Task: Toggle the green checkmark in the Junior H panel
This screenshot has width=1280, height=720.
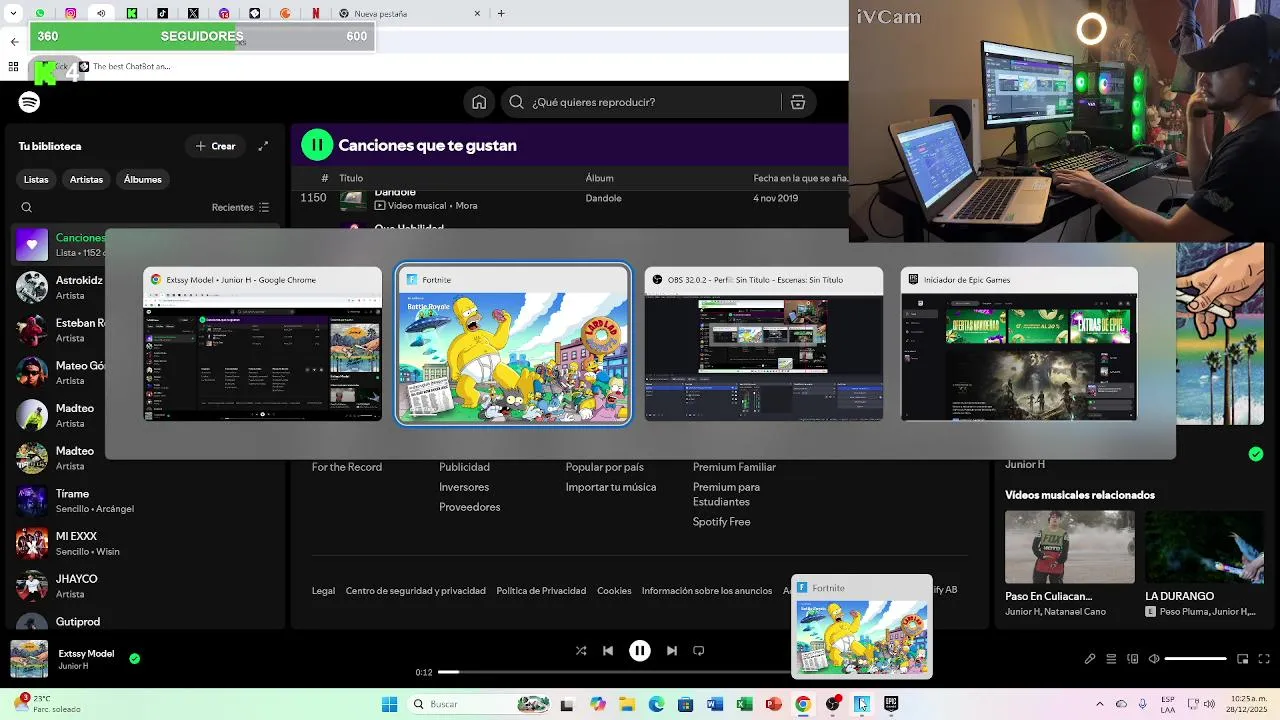Action: (x=1256, y=454)
